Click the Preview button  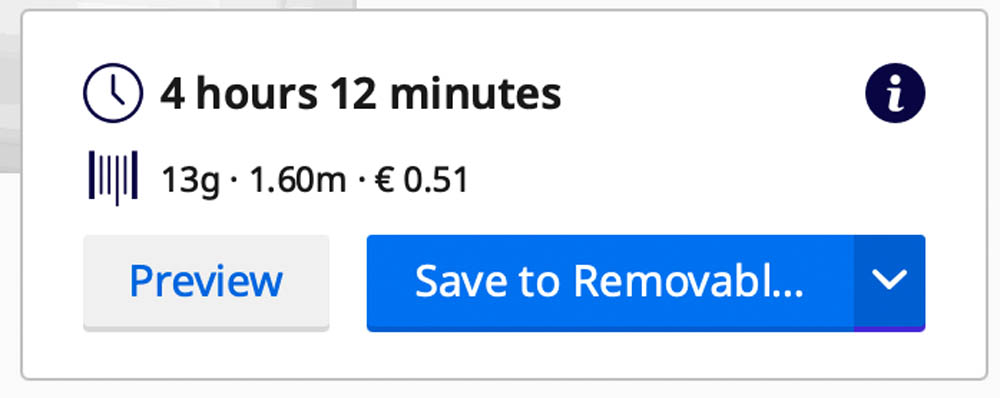(206, 283)
